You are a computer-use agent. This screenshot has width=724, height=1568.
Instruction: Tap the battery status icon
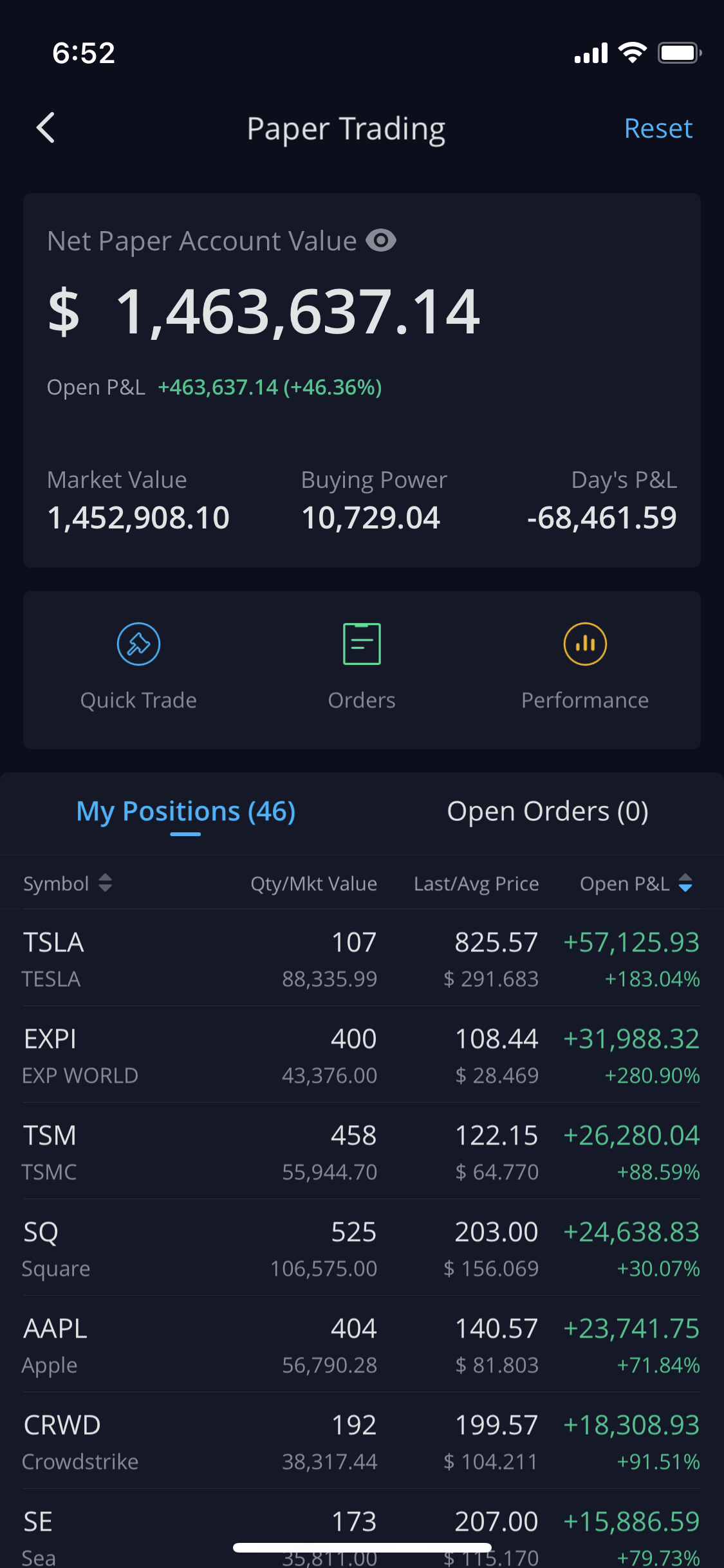point(679,53)
